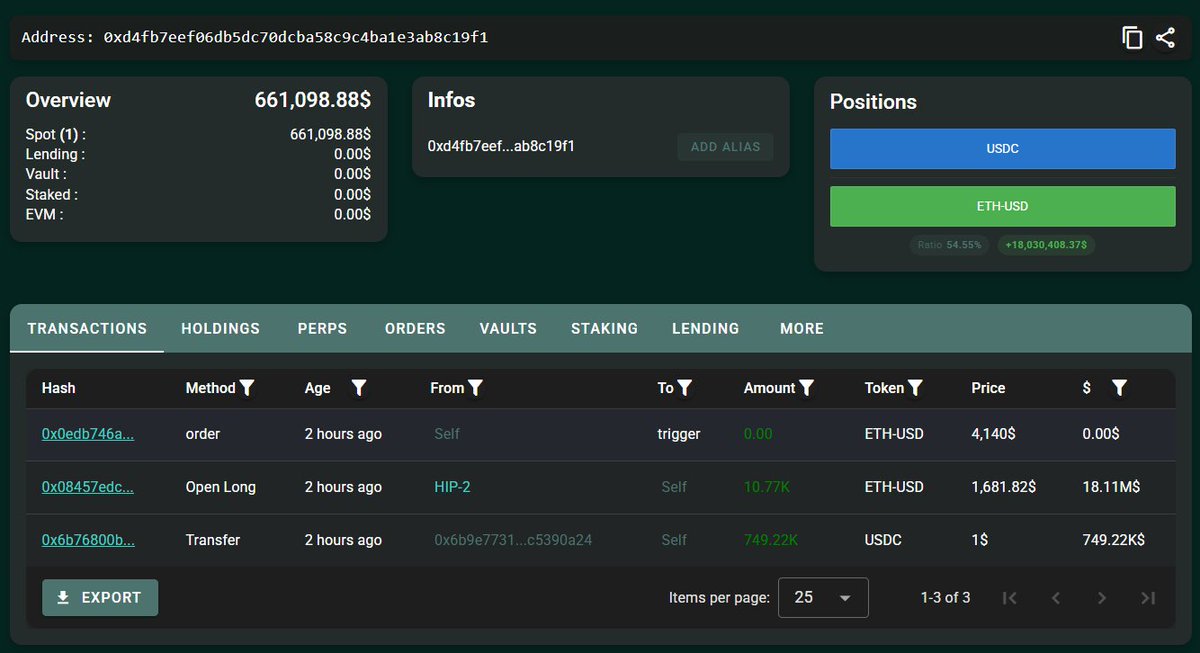Viewport: 1200px width, 653px height.
Task: Select the ETH-USD position bar
Action: [1002, 206]
